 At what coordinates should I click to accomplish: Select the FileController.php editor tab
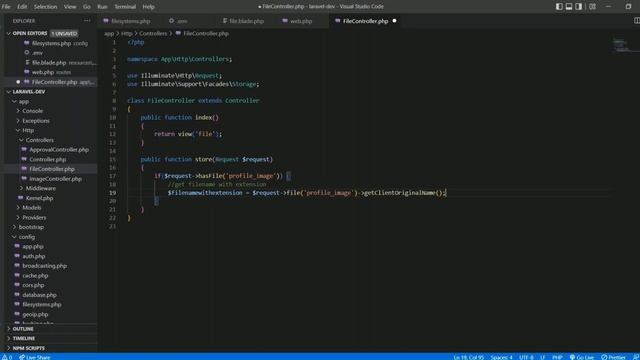365,21
